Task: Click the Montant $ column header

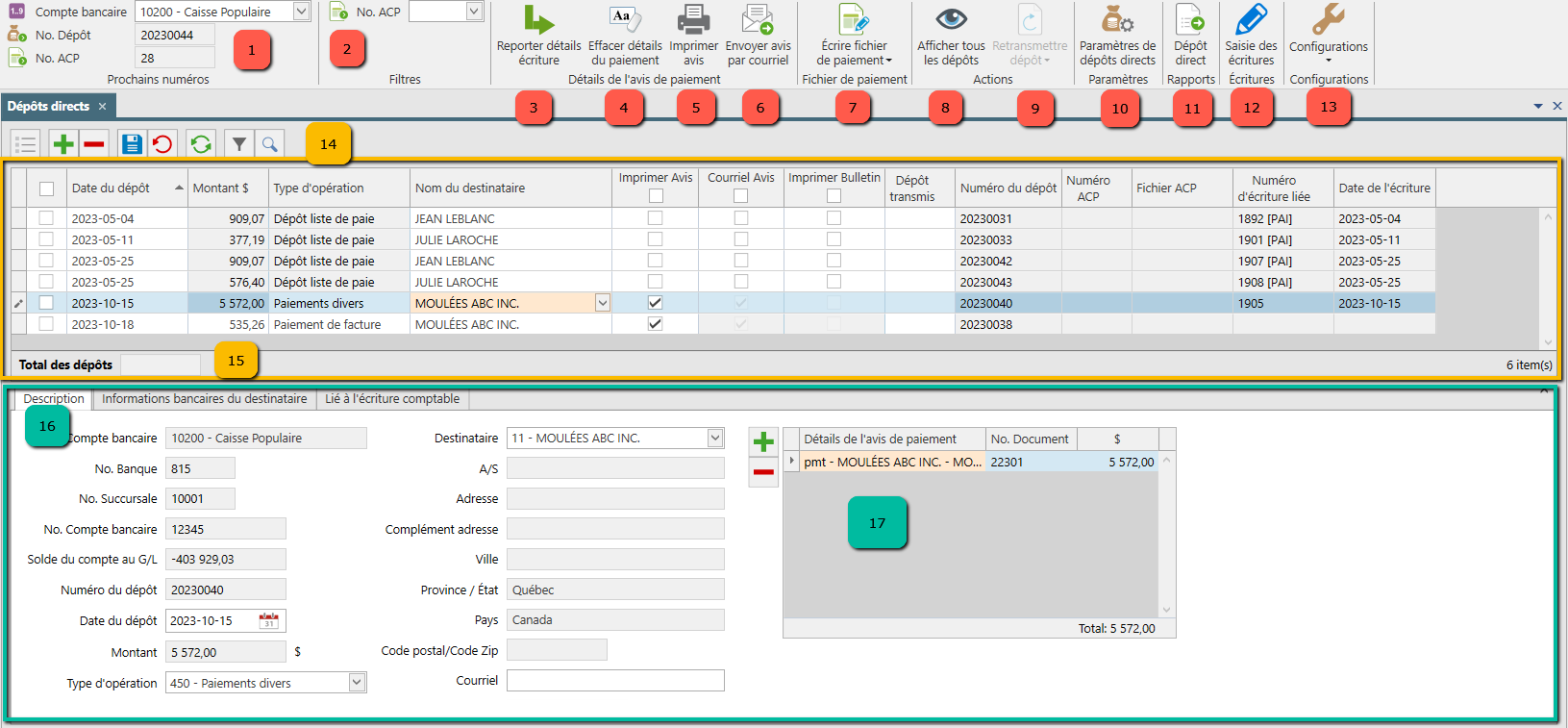Action: tap(228, 188)
